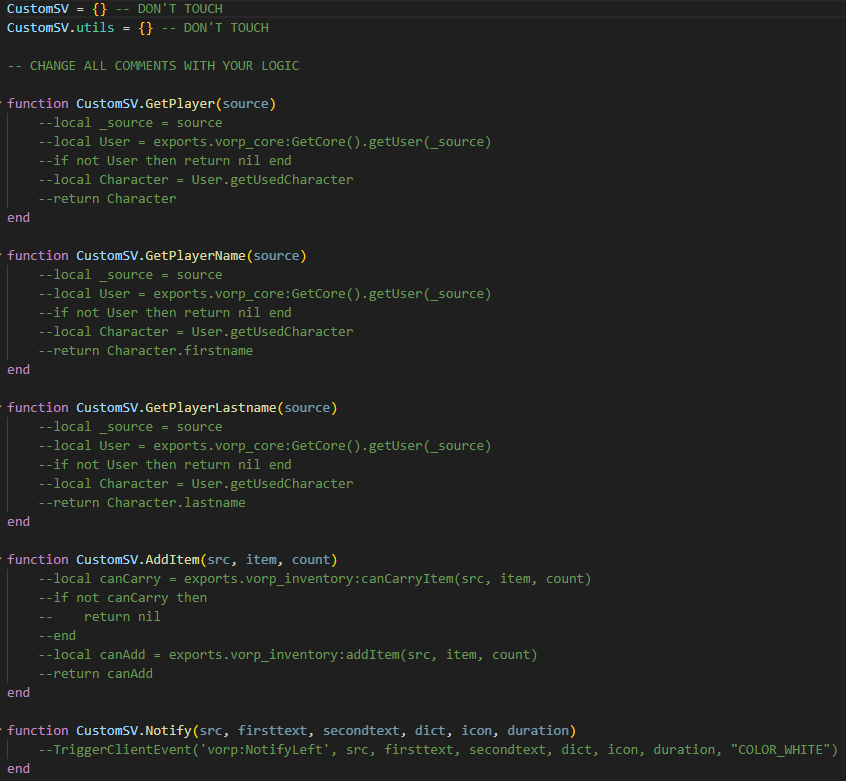Click the CustomSV.utils assignment line
846x781 pixels.
(x=138, y=28)
